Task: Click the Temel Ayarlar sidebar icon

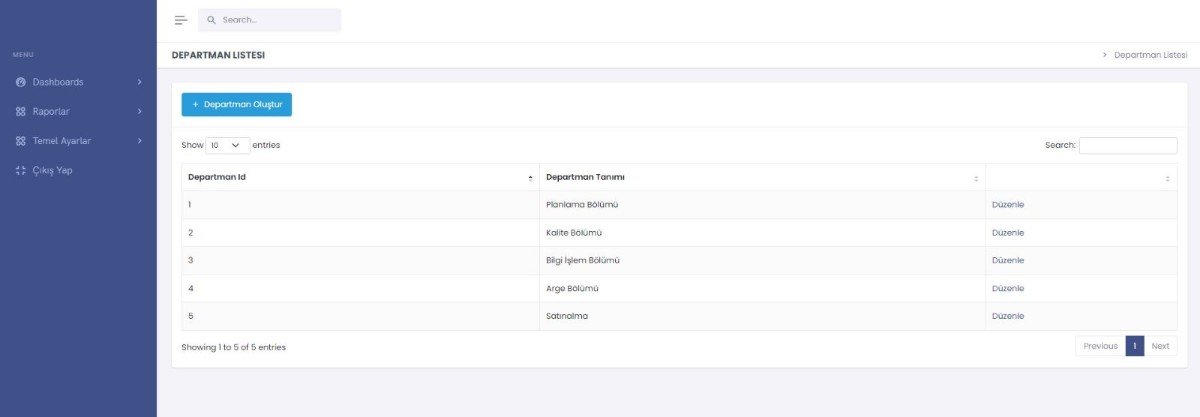Action: (21, 141)
